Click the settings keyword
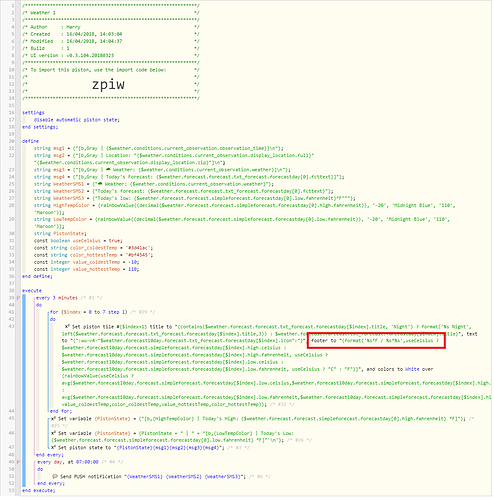Screen dimensions: 494x500 [x=33, y=113]
